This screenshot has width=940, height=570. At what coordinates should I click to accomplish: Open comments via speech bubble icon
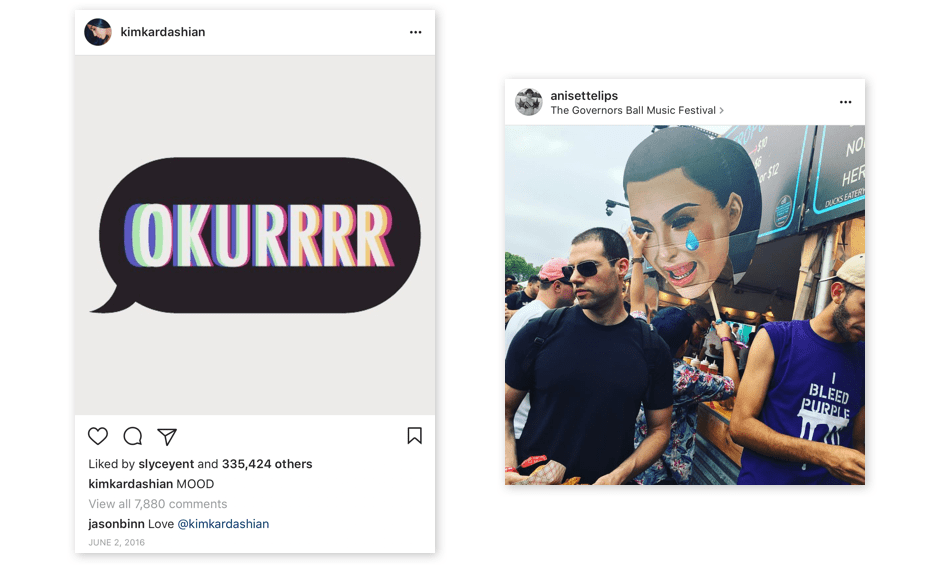pyautogui.click(x=132, y=436)
